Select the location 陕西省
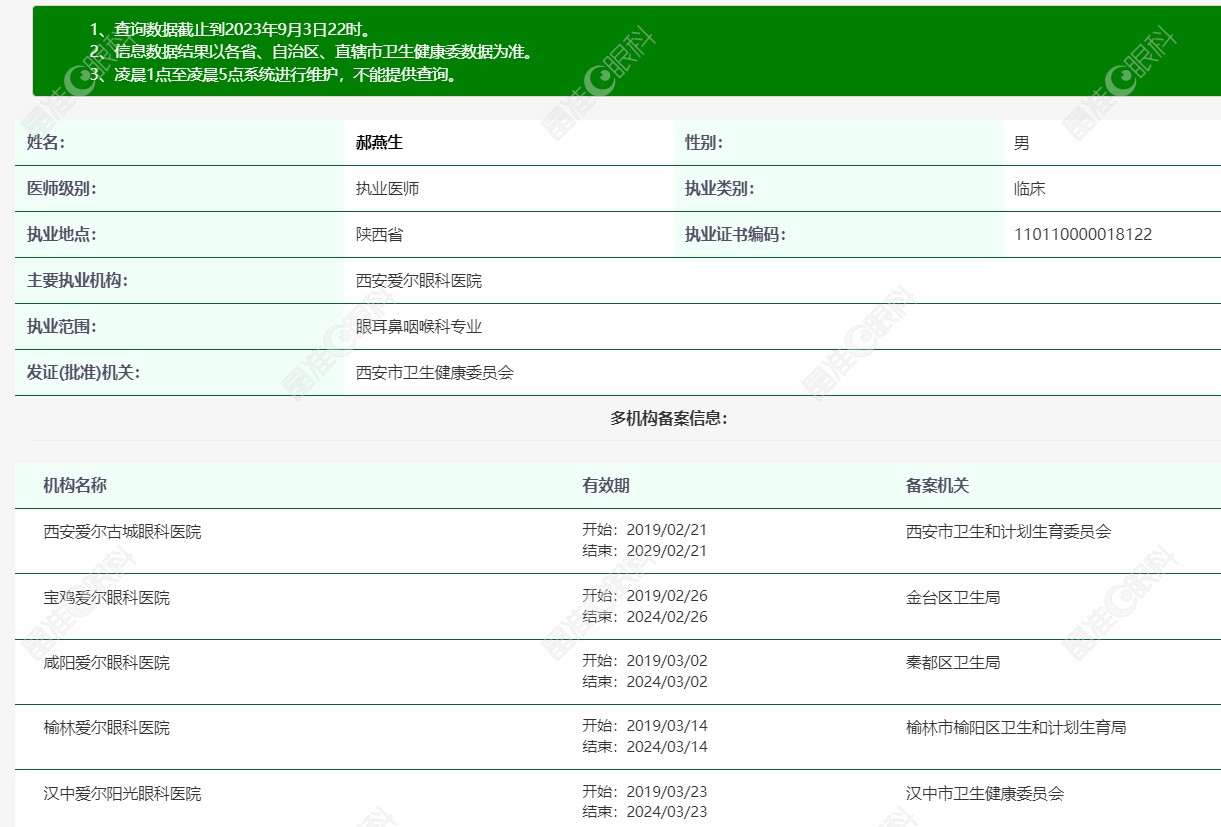Screen dimensions: 1221x827 coord(379,235)
